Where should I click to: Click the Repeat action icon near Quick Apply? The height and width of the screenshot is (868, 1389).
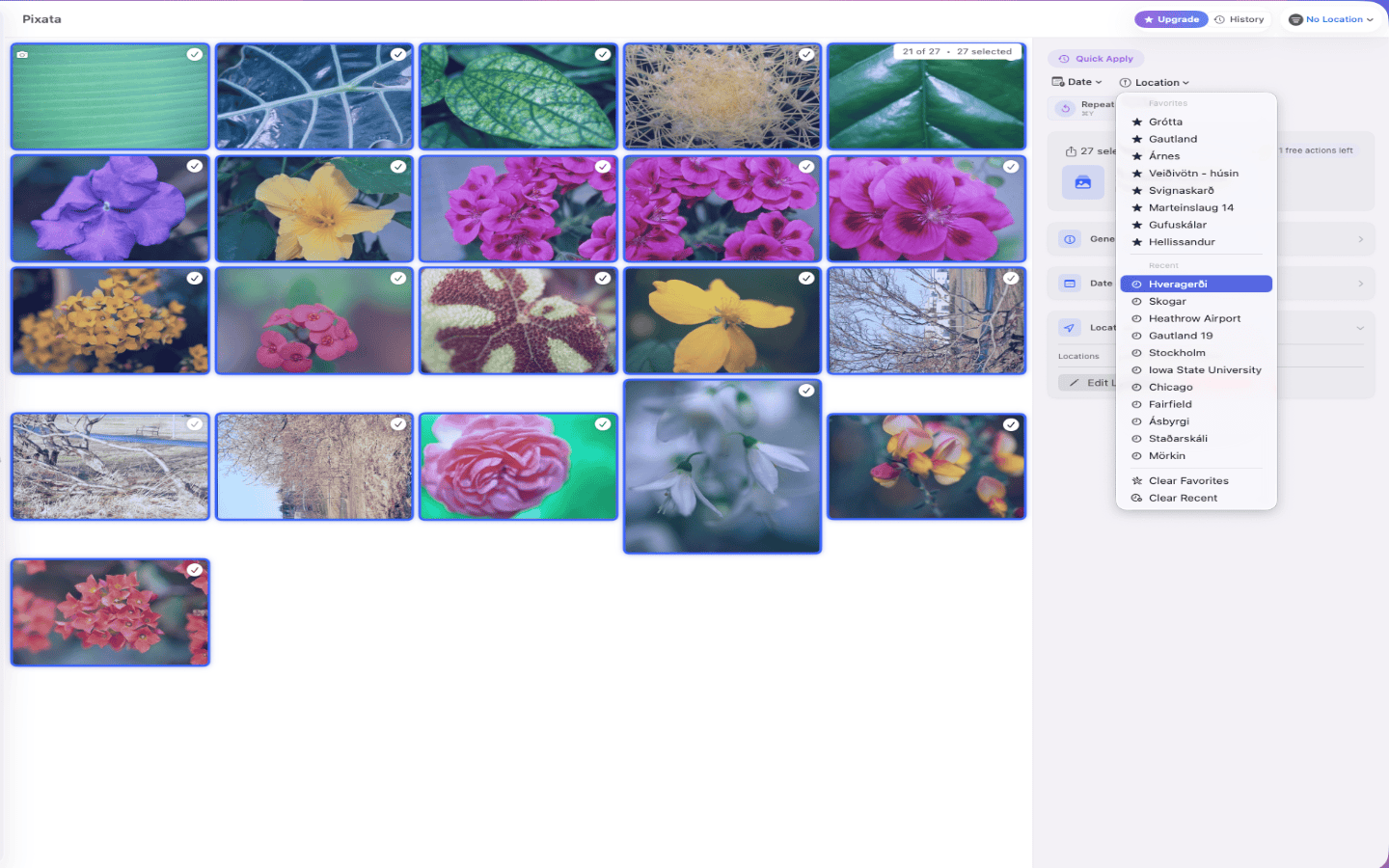coord(1065,109)
